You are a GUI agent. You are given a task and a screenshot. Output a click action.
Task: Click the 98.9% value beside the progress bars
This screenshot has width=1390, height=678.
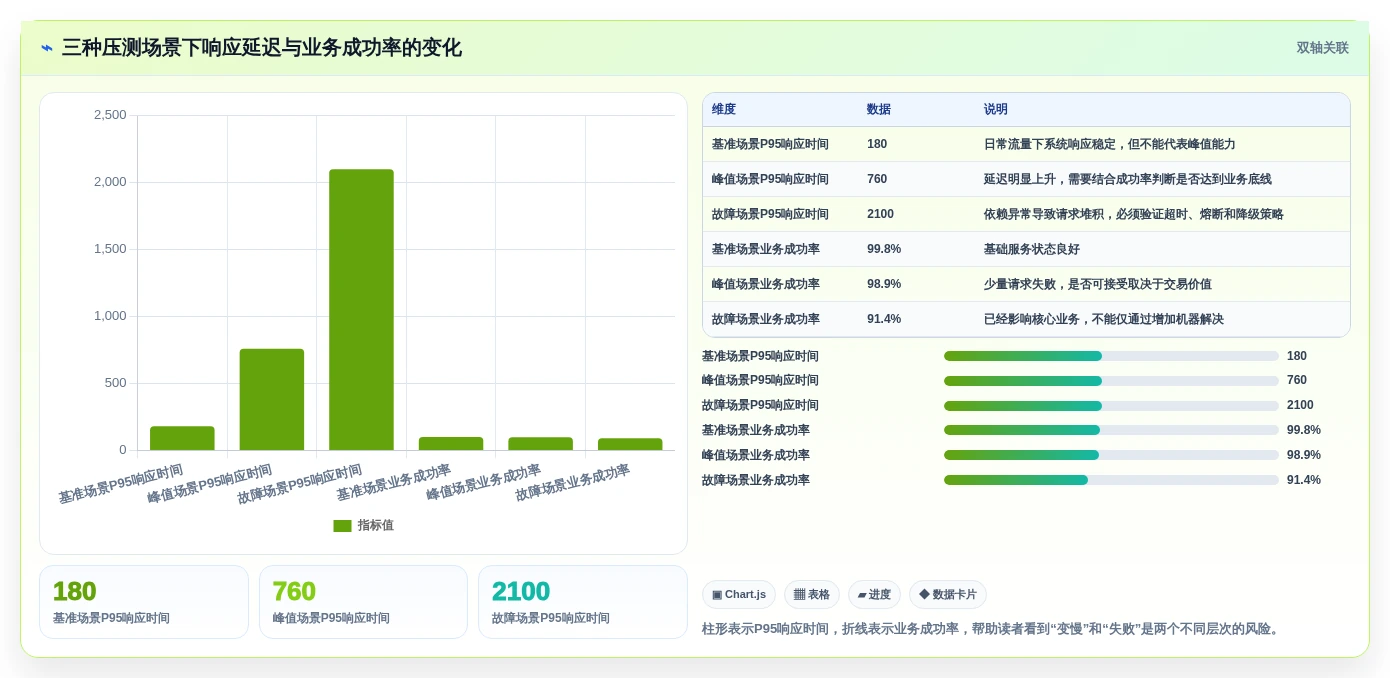click(x=1304, y=455)
